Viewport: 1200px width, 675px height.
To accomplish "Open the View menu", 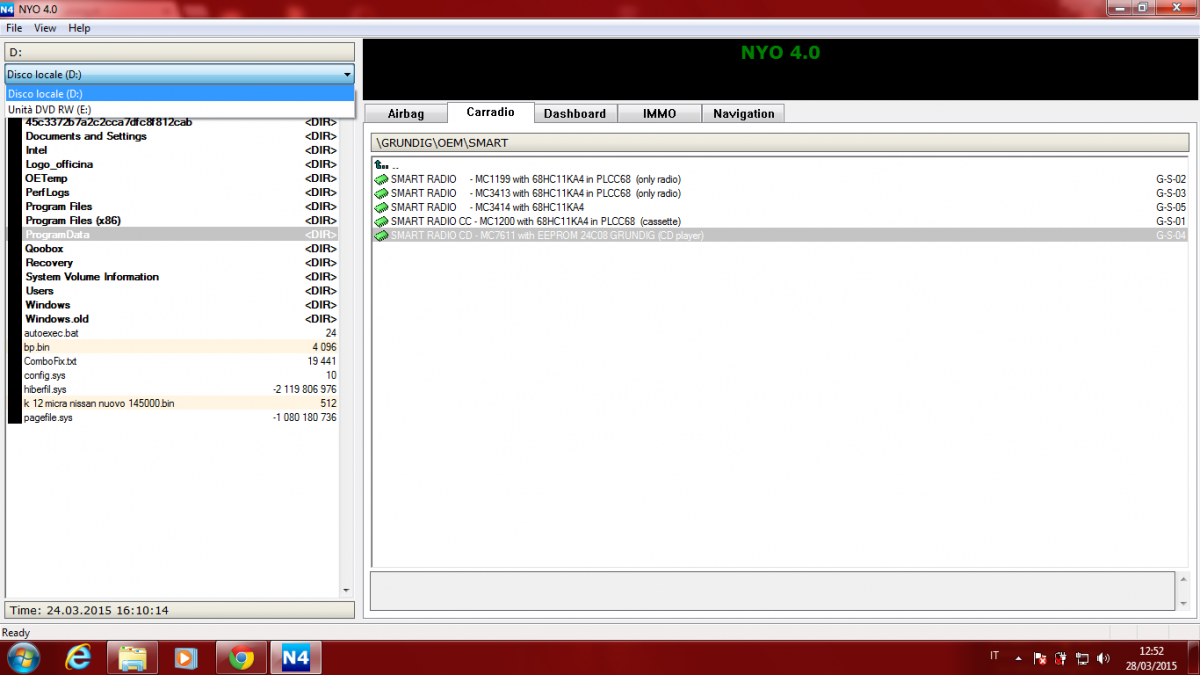I will (x=45, y=28).
